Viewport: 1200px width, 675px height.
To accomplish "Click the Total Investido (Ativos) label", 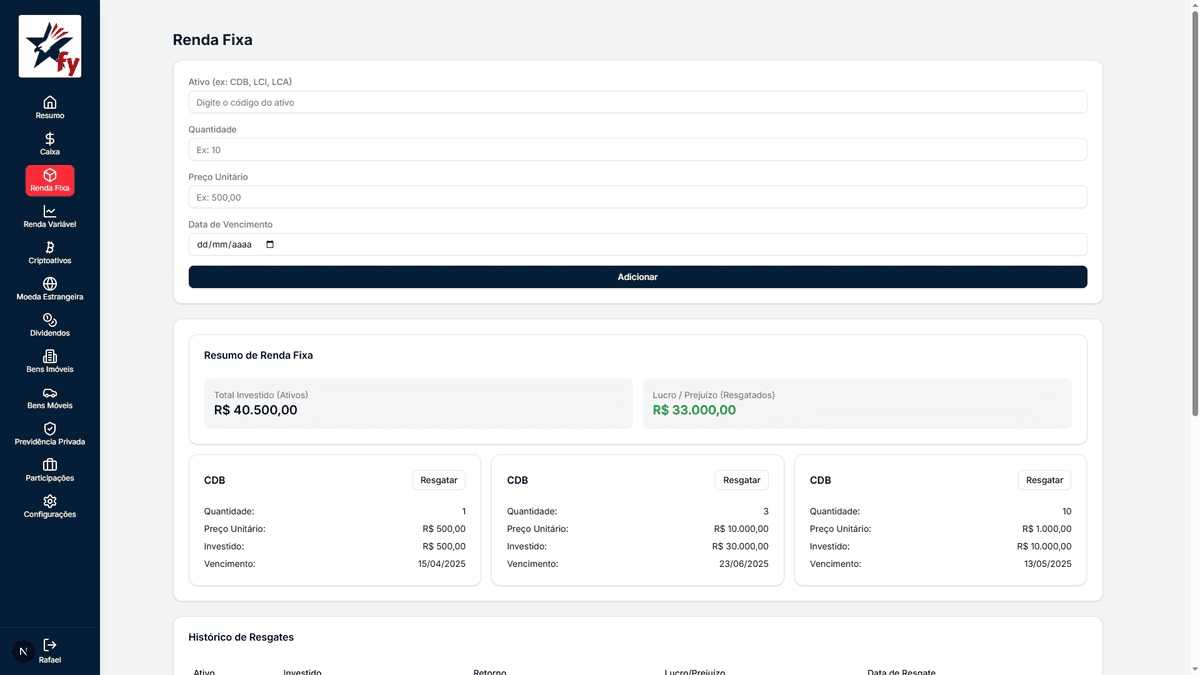I will (261, 395).
